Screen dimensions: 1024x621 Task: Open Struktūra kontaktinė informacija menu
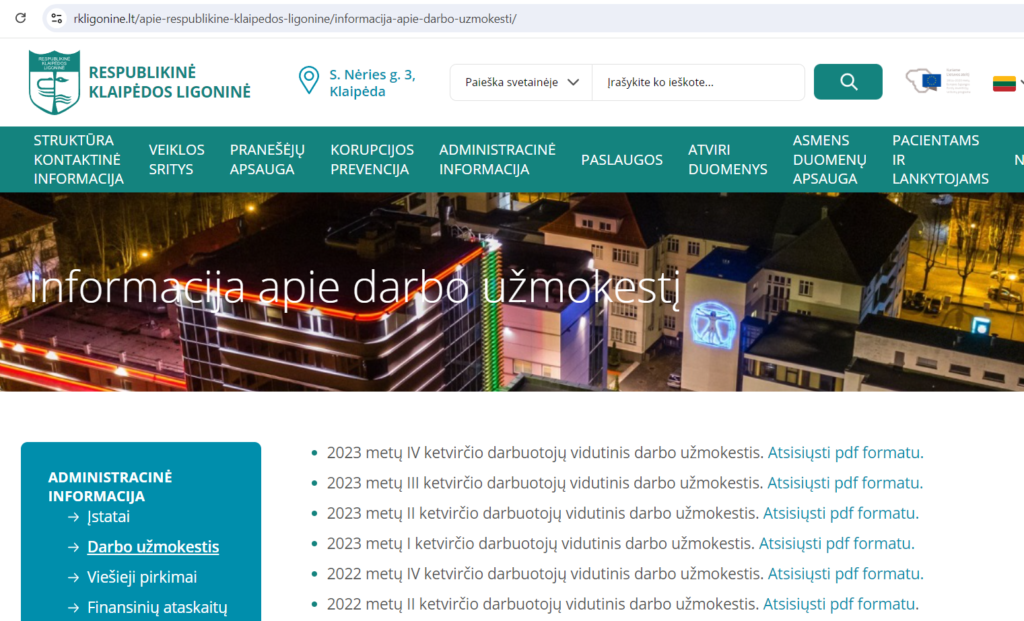78,160
